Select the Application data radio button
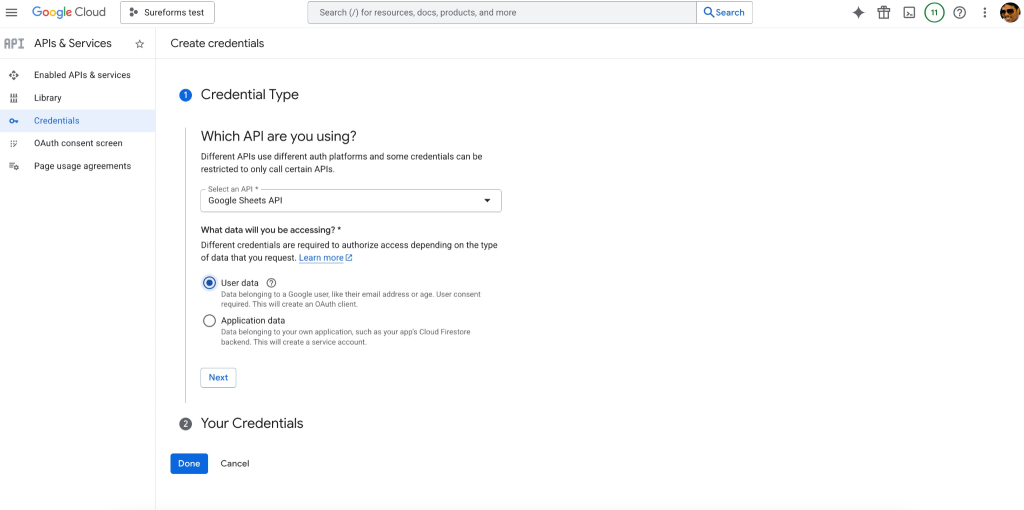This screenshot has height=510, width=1024. (x=209, y=321)
